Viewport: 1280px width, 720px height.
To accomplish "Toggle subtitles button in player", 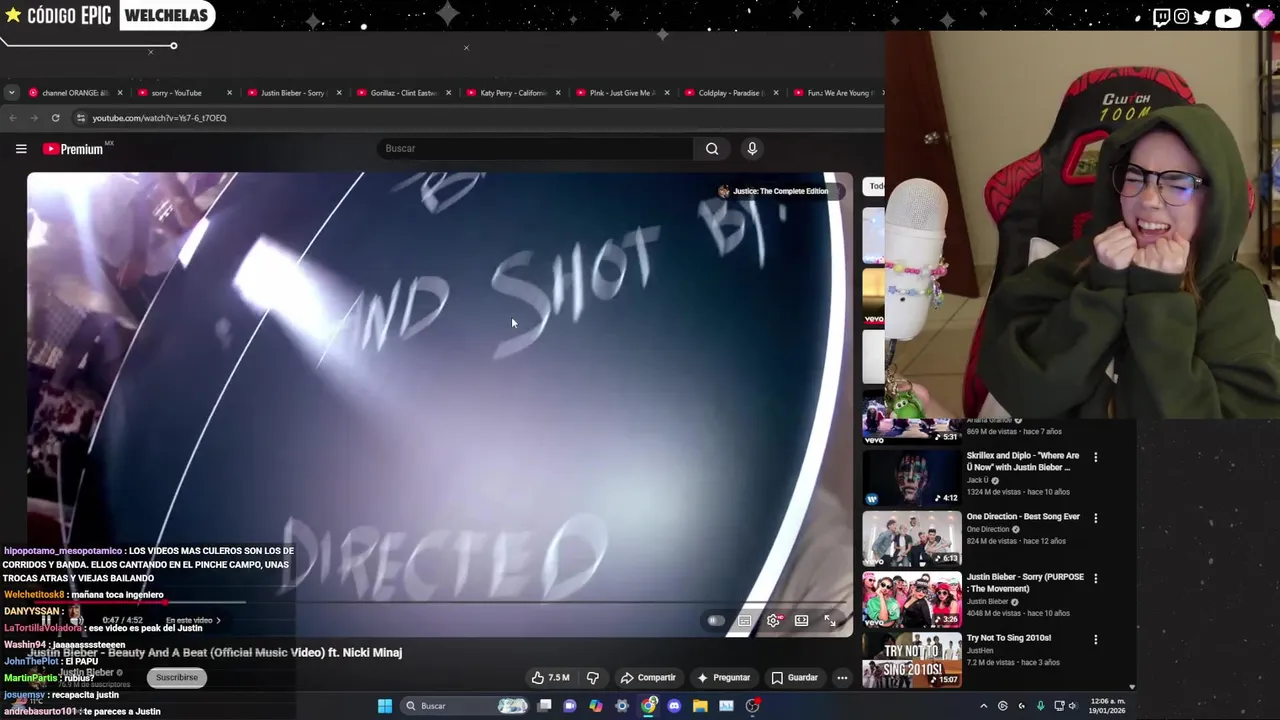I will pos(745,621).
